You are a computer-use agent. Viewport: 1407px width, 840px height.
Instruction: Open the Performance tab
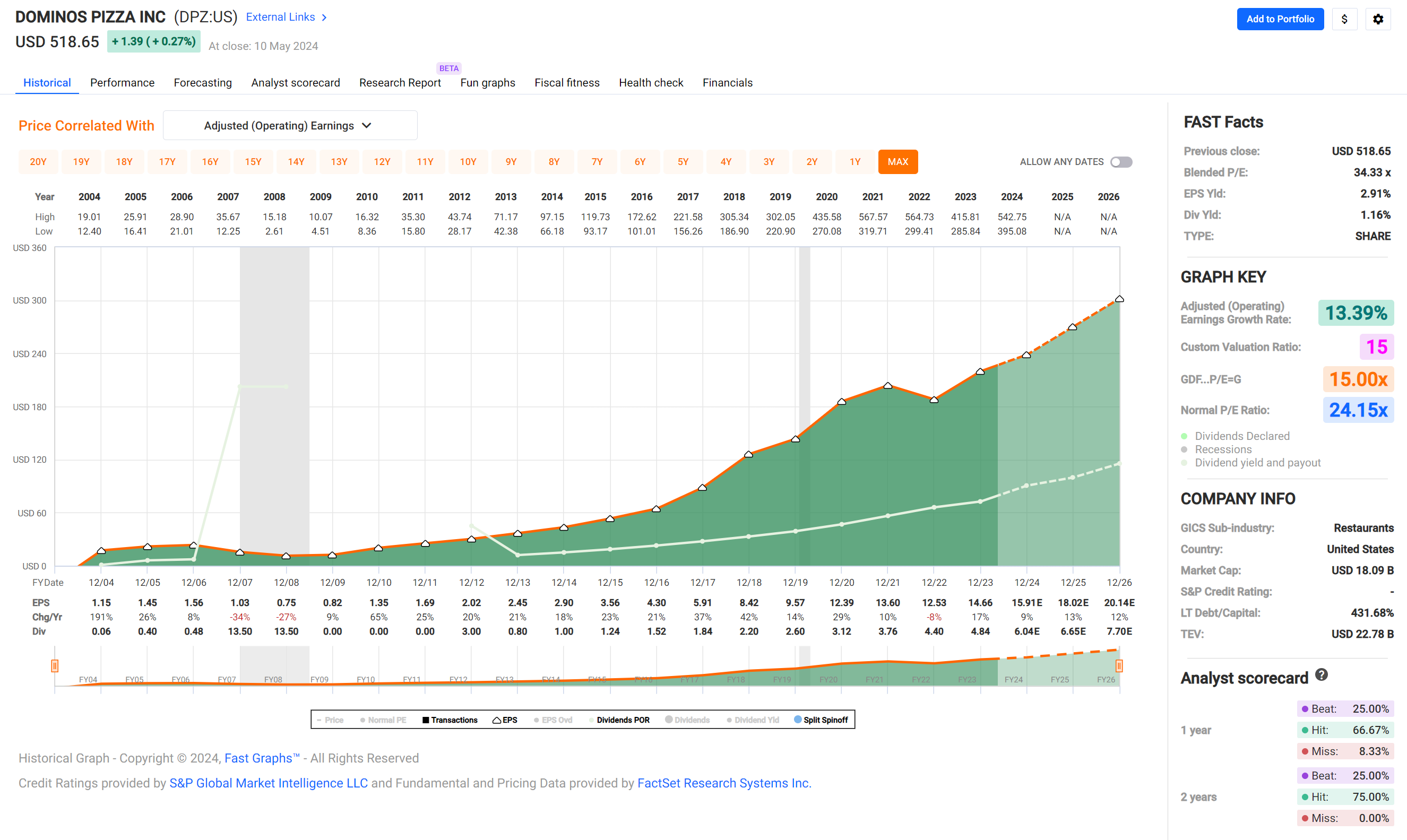pos(122,83)
